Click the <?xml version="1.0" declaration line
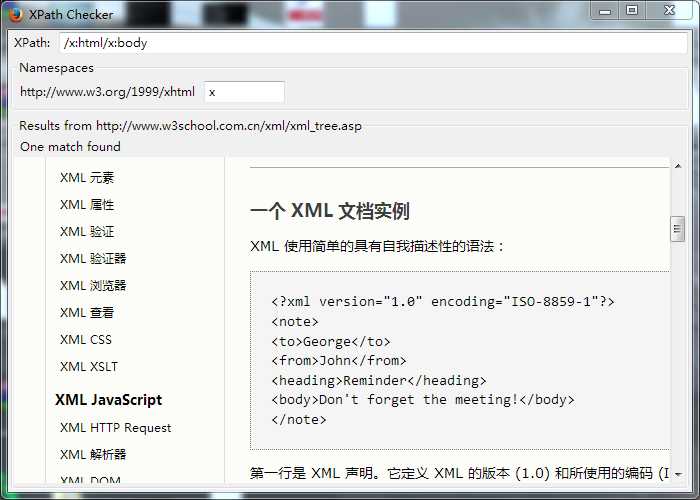The image size is (700, 500). tap(443, 302)
